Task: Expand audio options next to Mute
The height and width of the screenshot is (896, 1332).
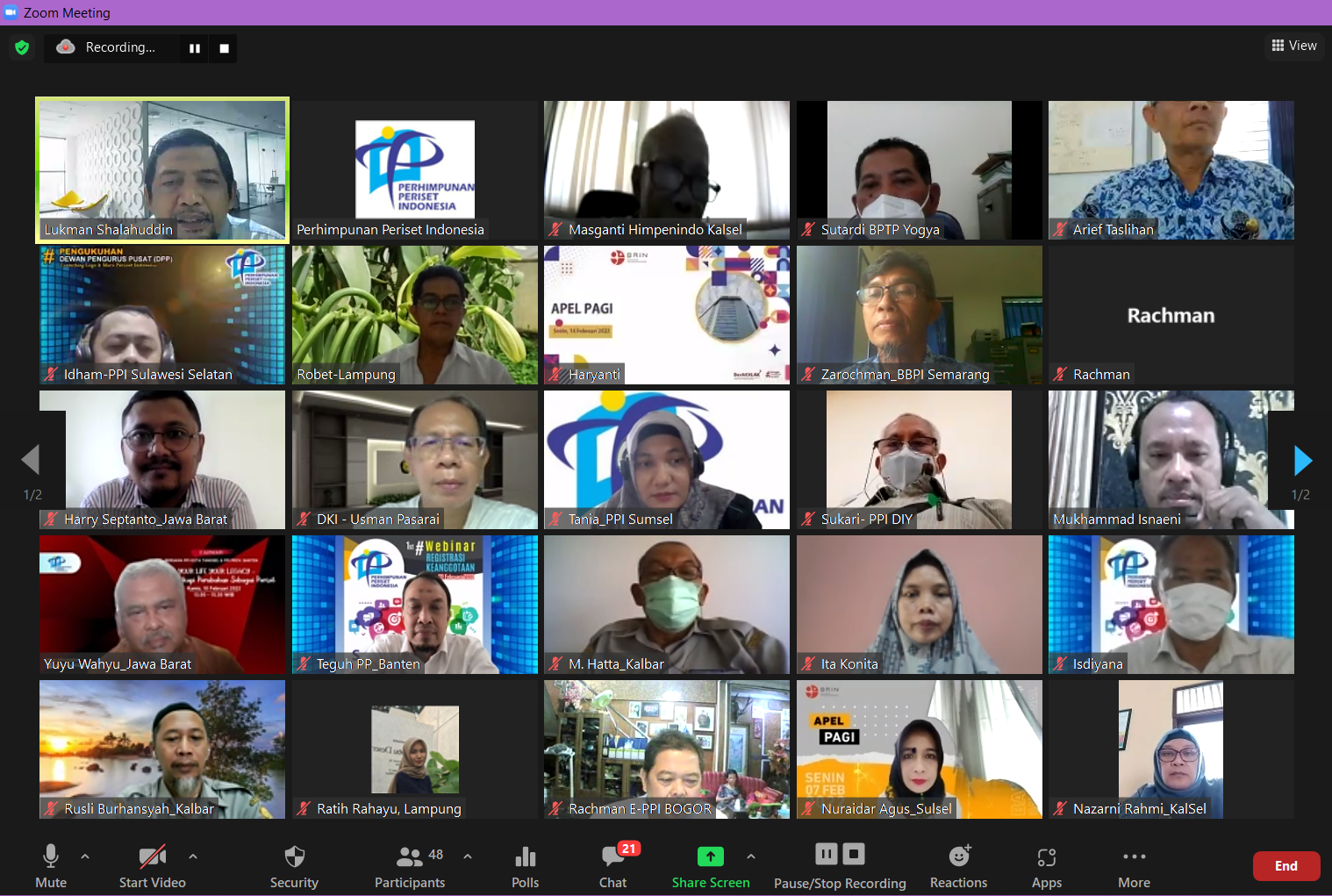Action: [85, 856]
